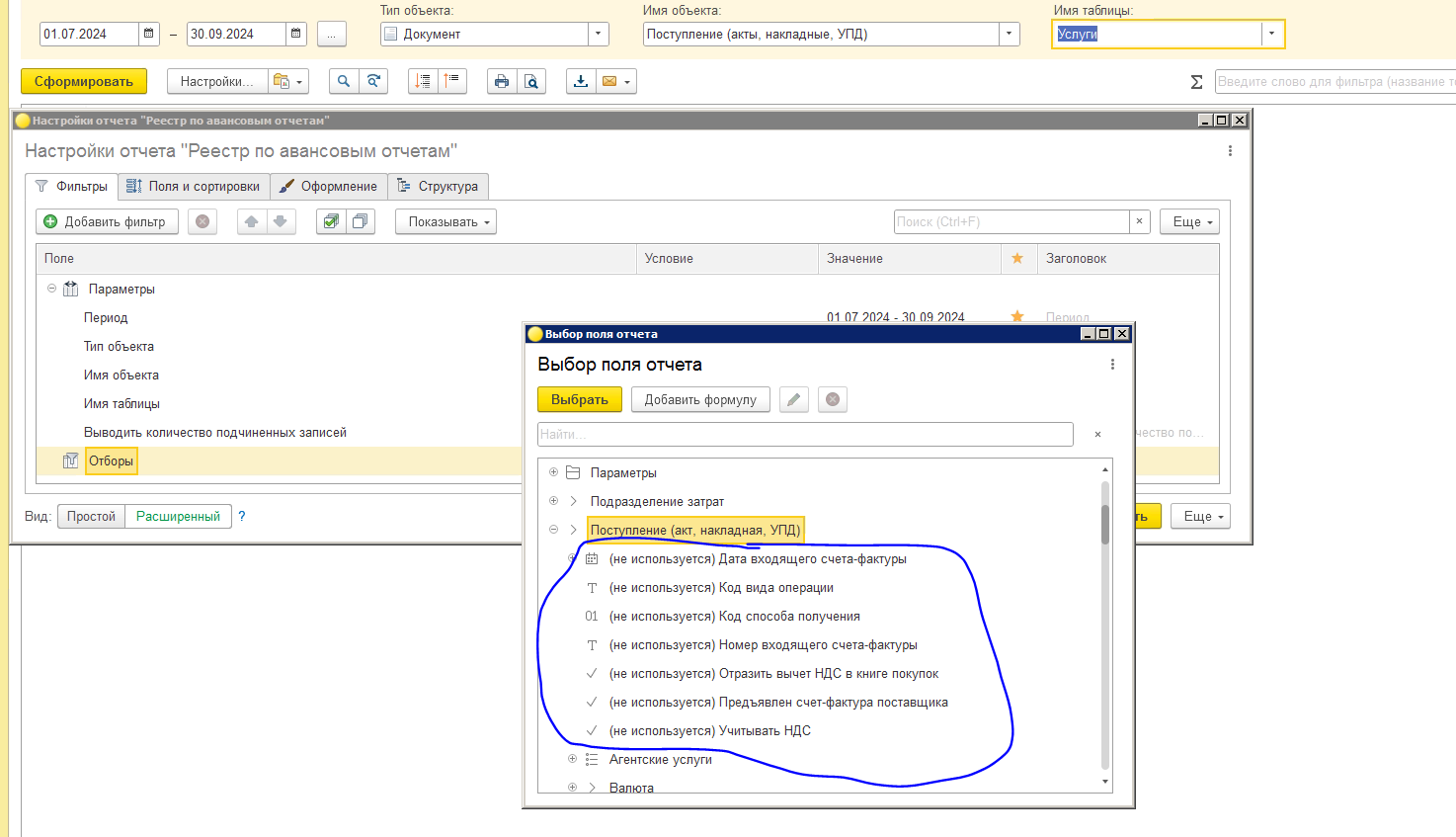Click the move down arrow in filters toolbar
The height and width of the screenshot is (837, 1456).
[x=281, y=221]
